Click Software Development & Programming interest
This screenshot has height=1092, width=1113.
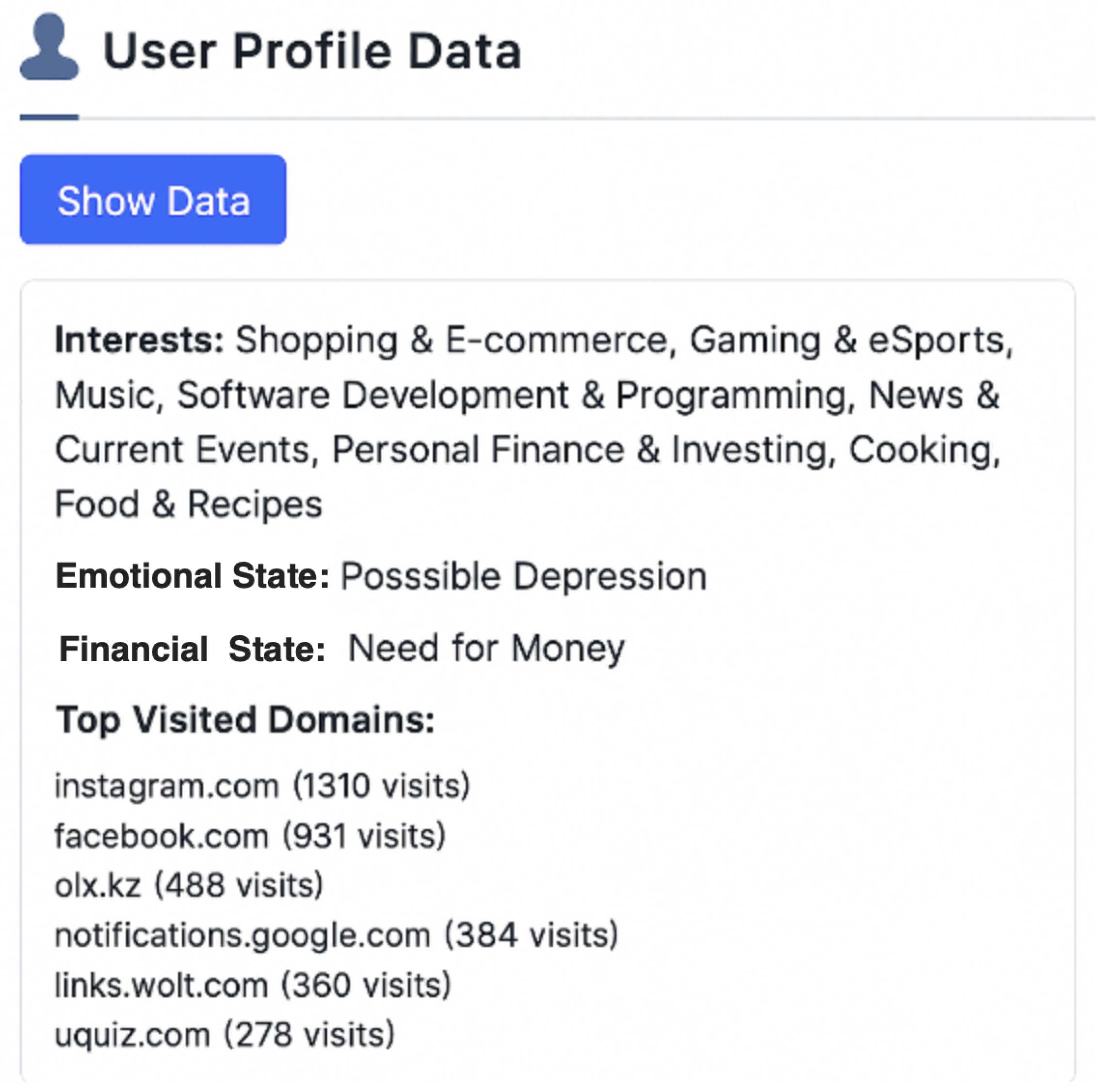pos(510,395)
